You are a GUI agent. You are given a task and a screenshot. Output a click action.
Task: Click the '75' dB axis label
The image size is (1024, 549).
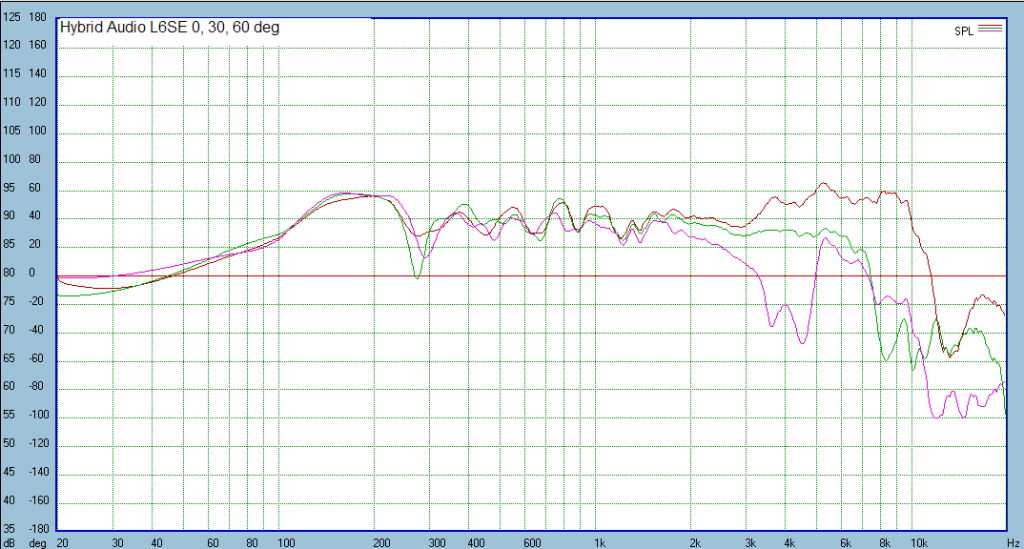(x=9, y=302)
